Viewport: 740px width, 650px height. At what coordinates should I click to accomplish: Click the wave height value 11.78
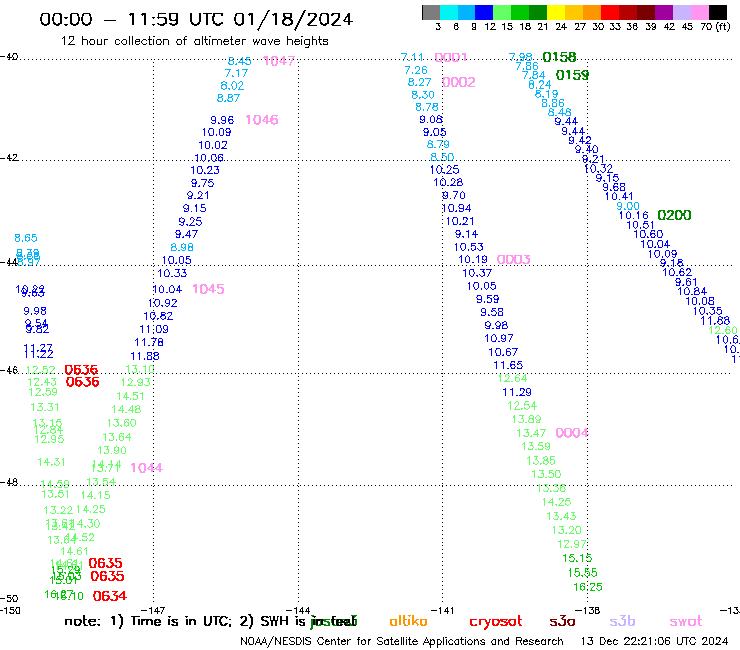pos(149,342)
